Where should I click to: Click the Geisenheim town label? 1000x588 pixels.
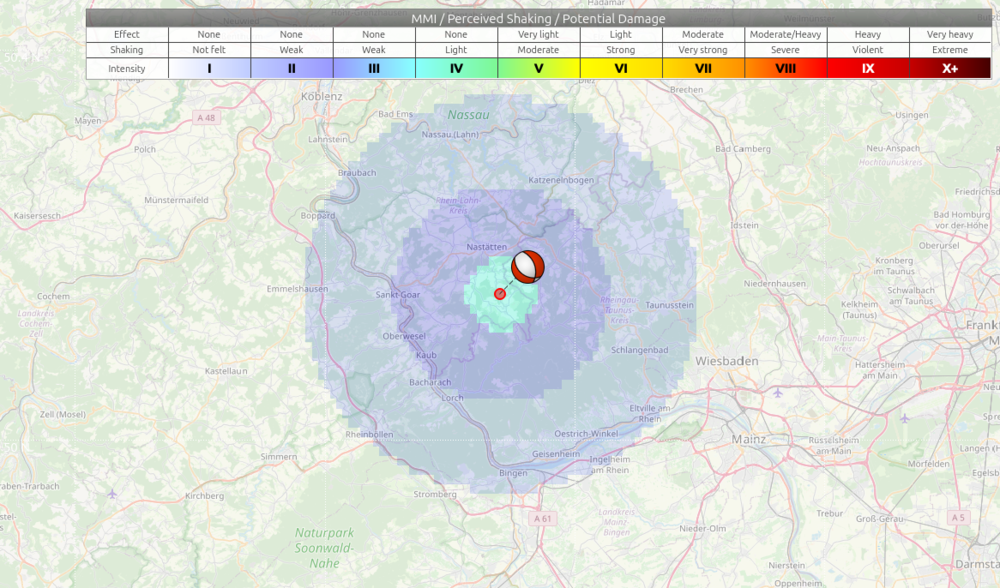click(556, 454)
